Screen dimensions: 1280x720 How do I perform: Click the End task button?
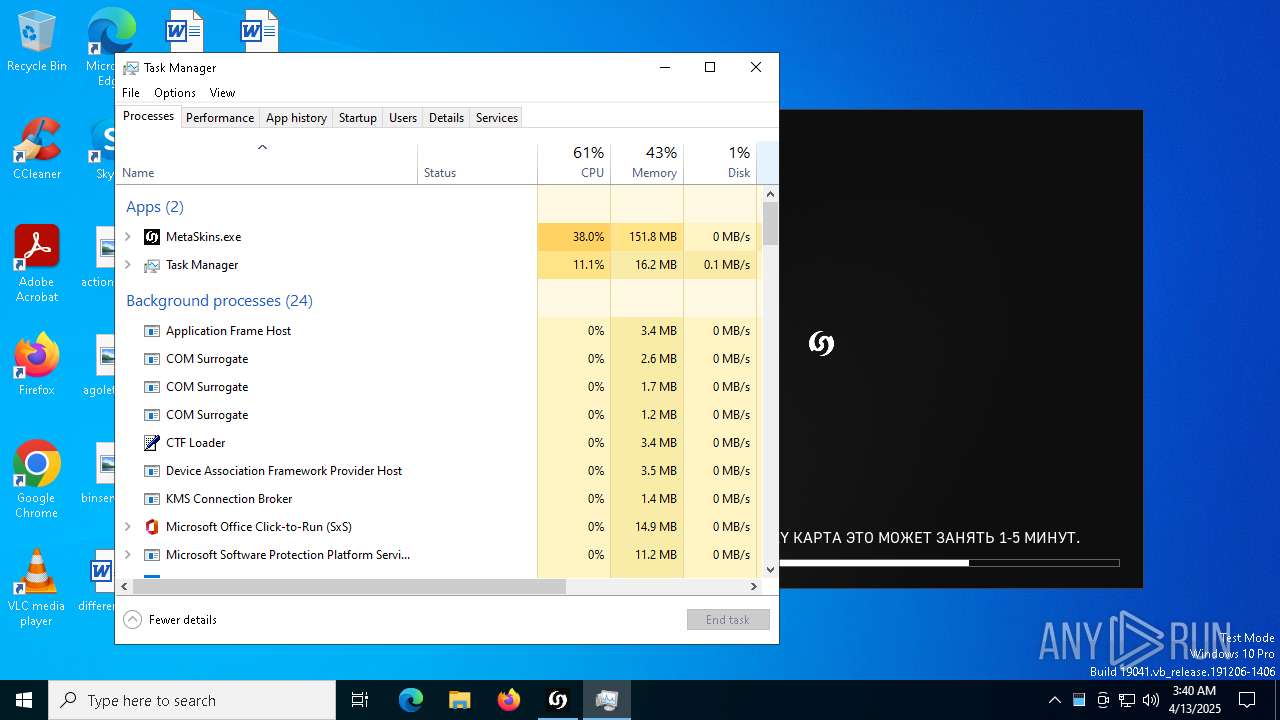(728, 620)
